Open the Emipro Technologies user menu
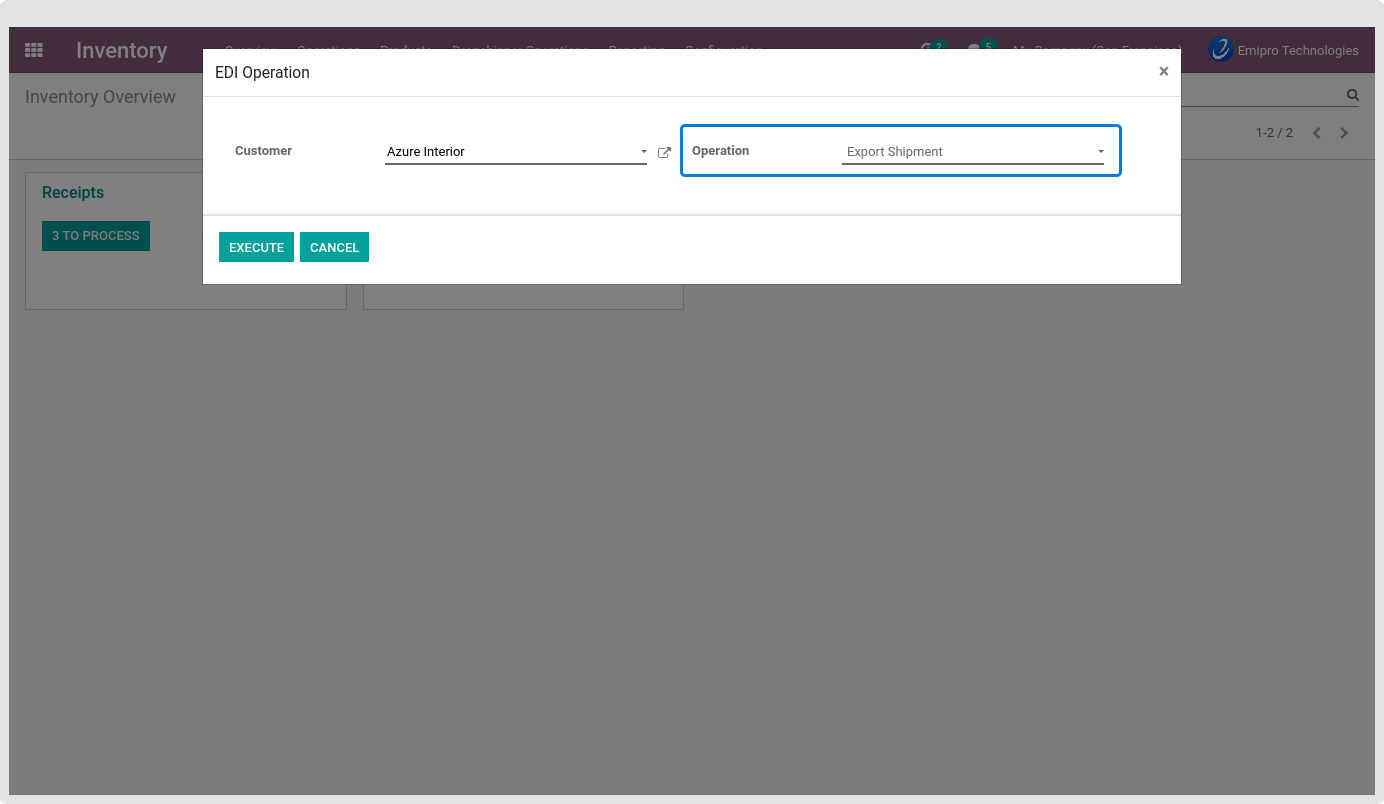 pos(1297,50)
